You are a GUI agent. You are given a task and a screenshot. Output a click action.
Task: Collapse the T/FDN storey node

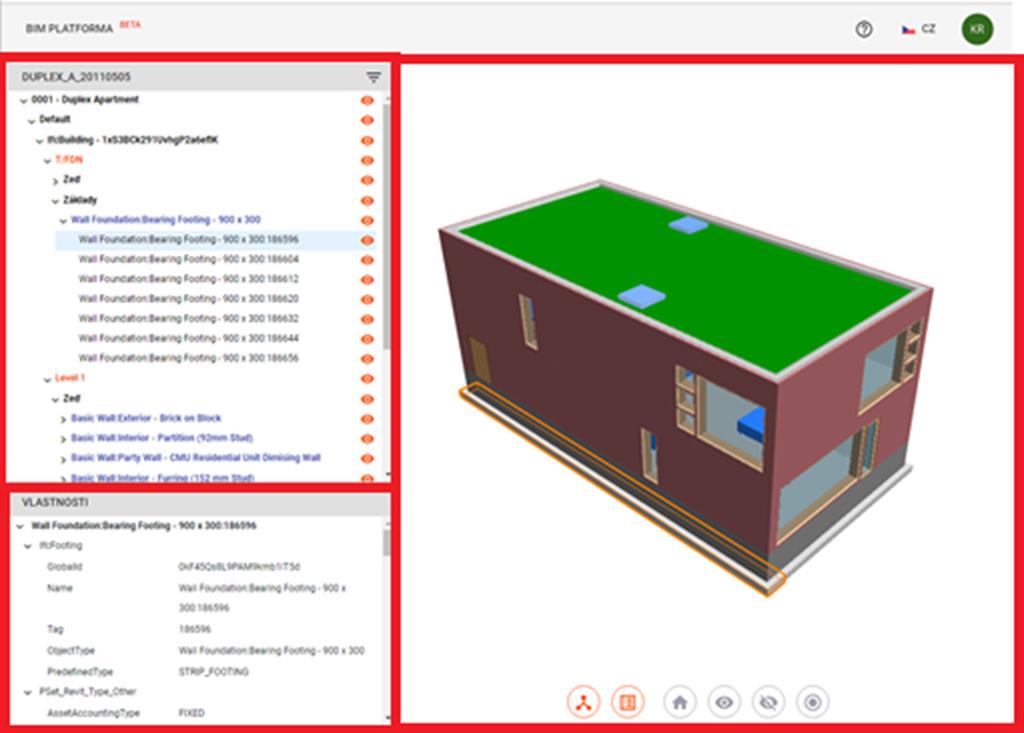47,161
